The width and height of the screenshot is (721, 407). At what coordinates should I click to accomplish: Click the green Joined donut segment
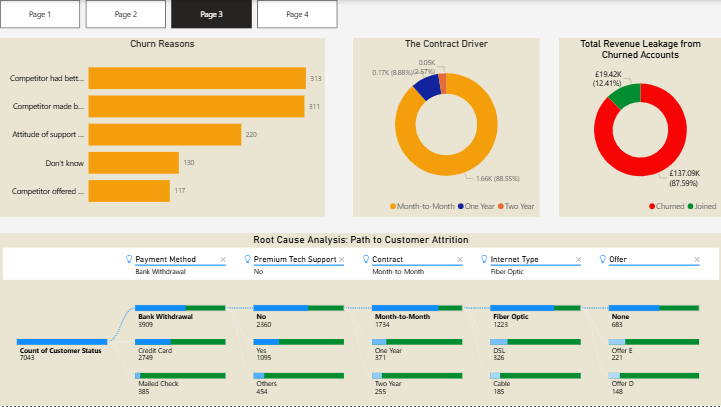[626, 94]
